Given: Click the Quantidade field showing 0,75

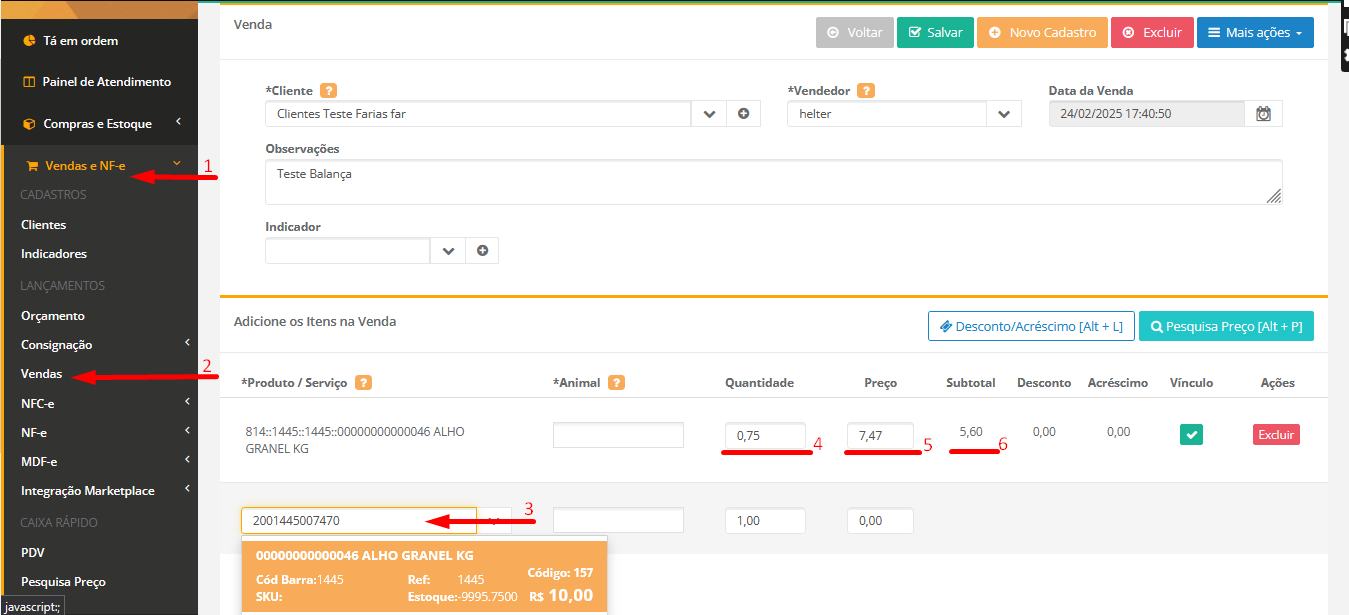Looking at the screenshot, I should [765, 435].
